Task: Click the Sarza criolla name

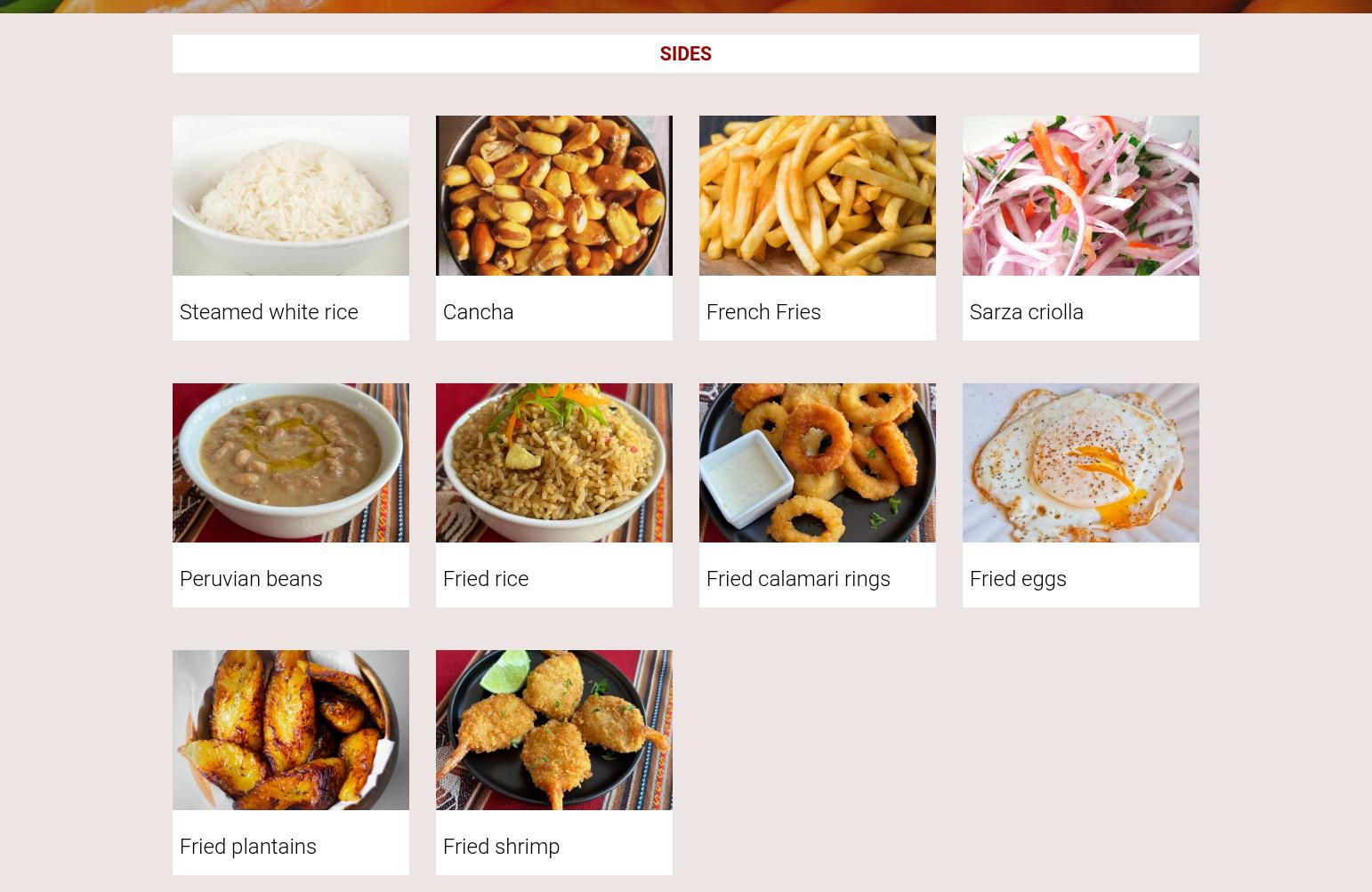Action: tap(1027, 312)
